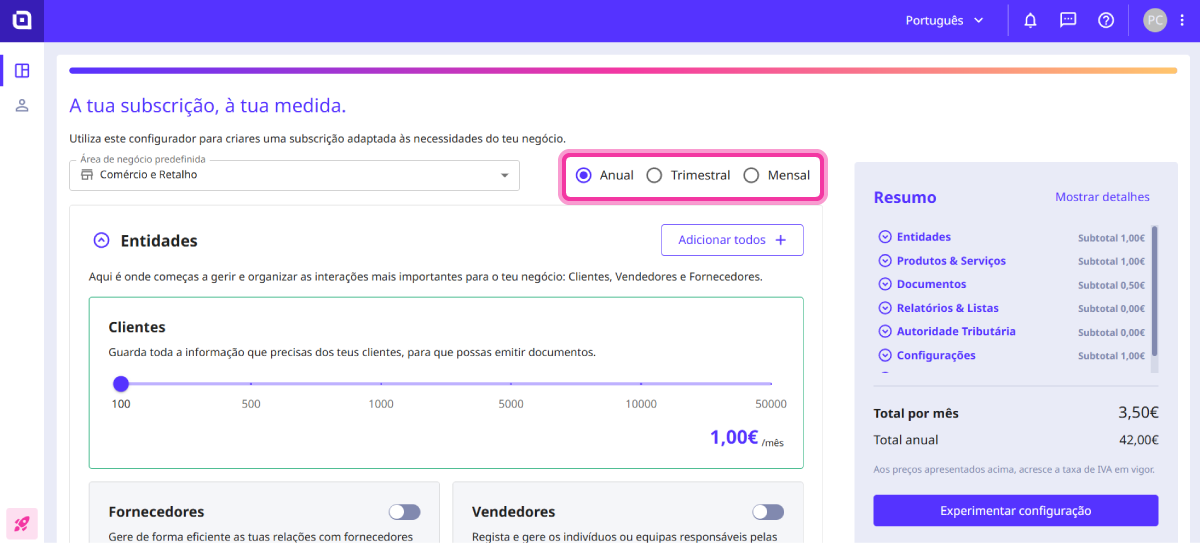The width and height of the screenshot is (1200, 543).
Task: Click the PC user avatar
Action: [1155, 20]
